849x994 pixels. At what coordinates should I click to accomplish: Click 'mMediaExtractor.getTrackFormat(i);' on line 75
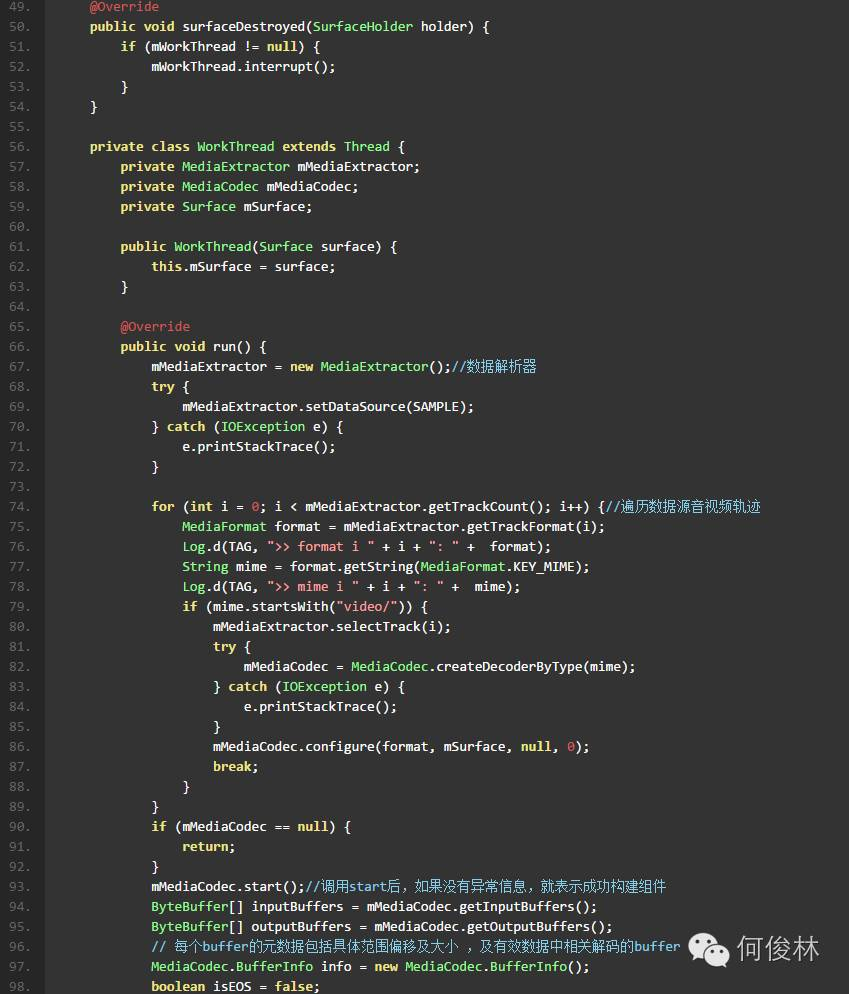pos(474,527)
